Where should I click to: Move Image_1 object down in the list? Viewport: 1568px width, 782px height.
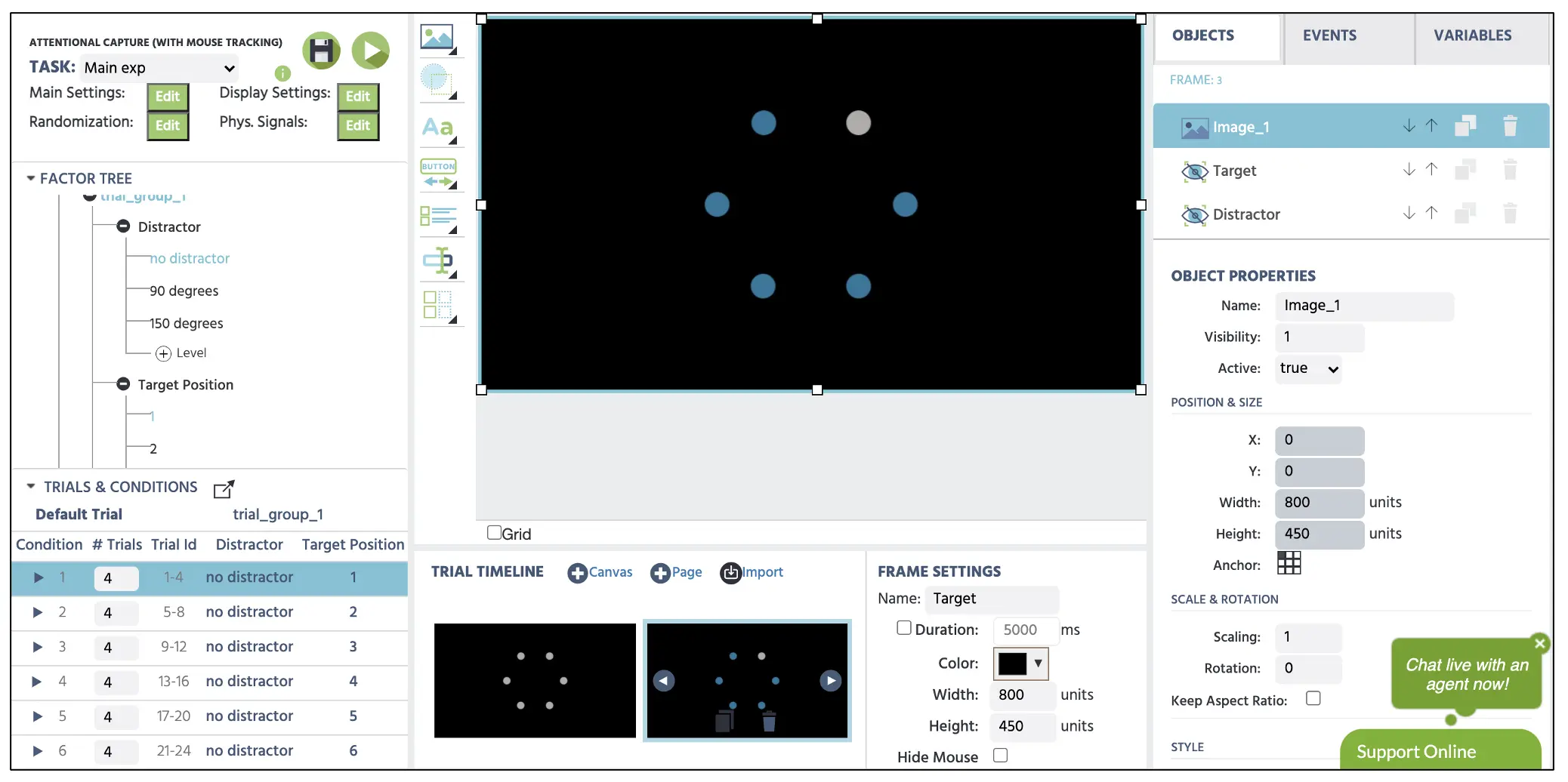click(x=1409, y=125)
